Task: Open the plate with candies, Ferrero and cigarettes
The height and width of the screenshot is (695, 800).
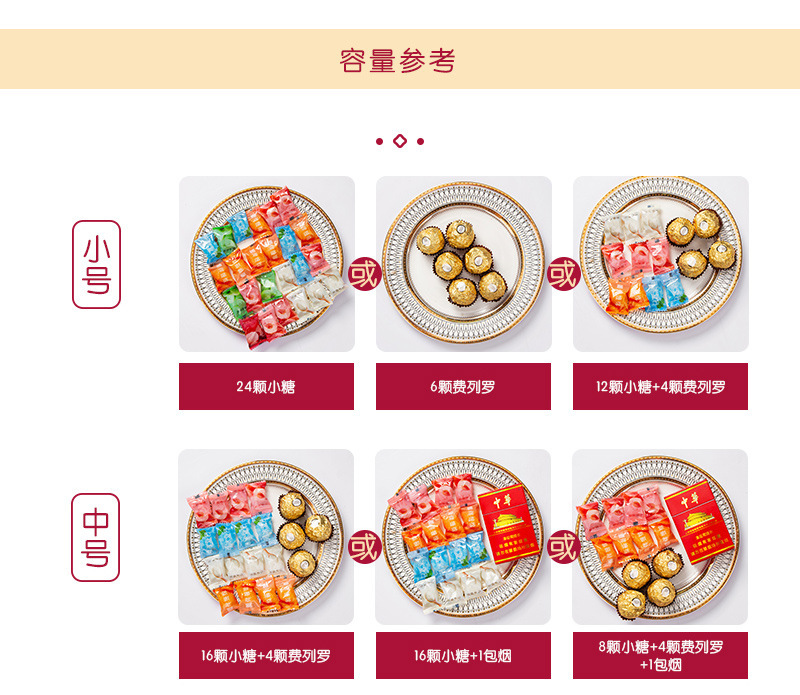Action: click(x=660, y=537)
